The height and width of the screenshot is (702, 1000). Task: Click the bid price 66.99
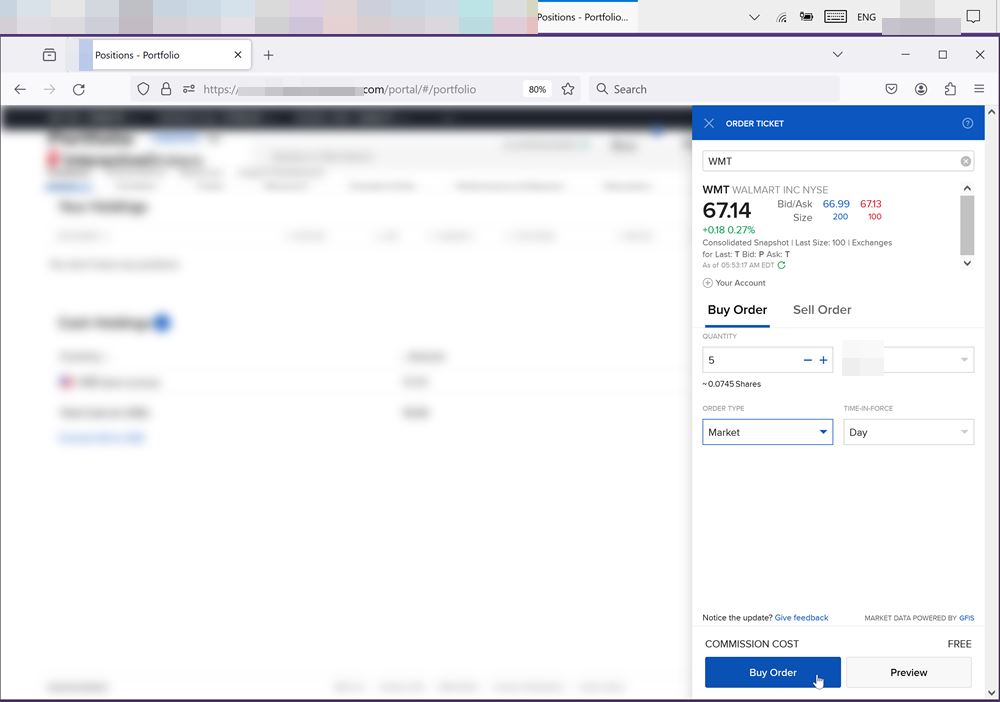(835, 204)
